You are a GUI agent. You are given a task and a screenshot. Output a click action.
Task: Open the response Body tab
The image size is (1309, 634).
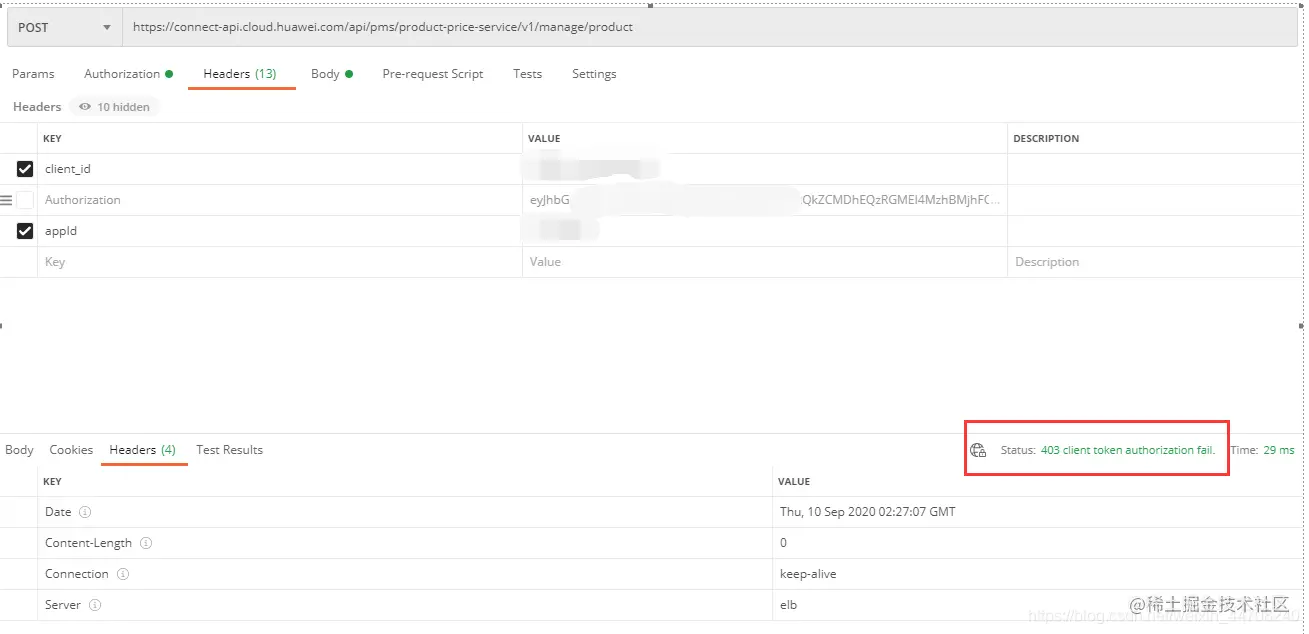pyautogui.click(x=19, y=450)
